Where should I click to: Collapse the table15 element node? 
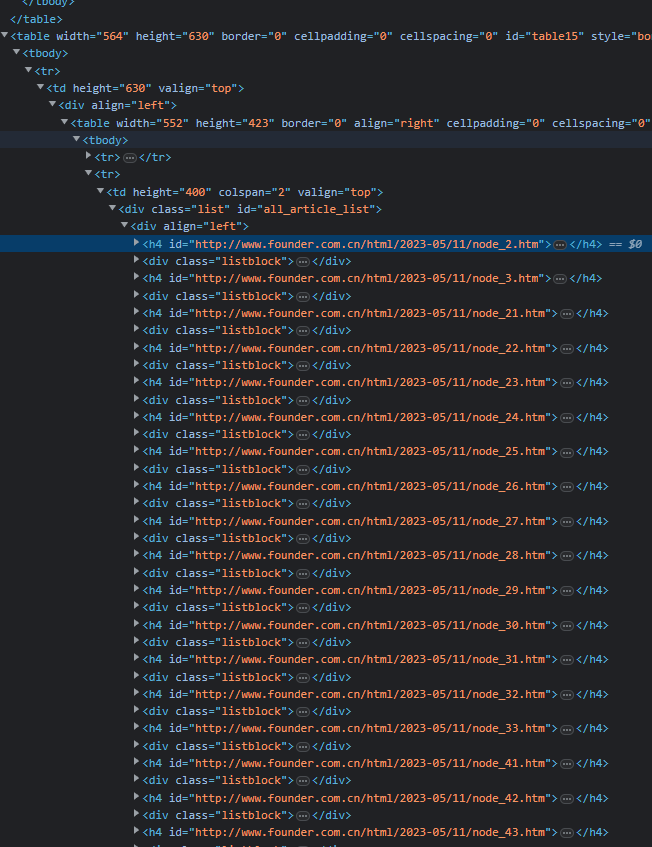(5, 36)
